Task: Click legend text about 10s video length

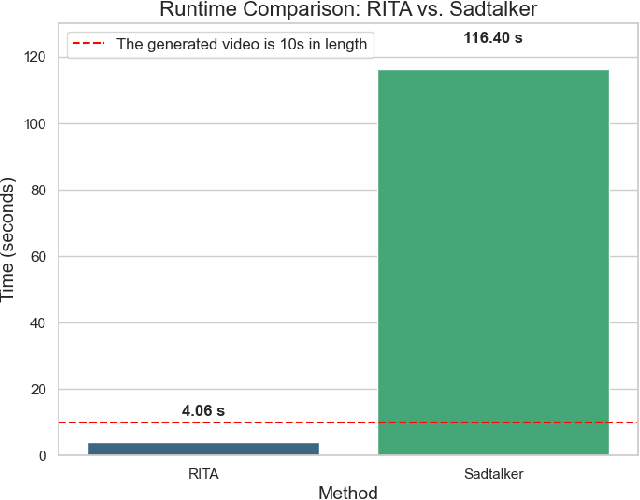Action: (x=242, y=44)
